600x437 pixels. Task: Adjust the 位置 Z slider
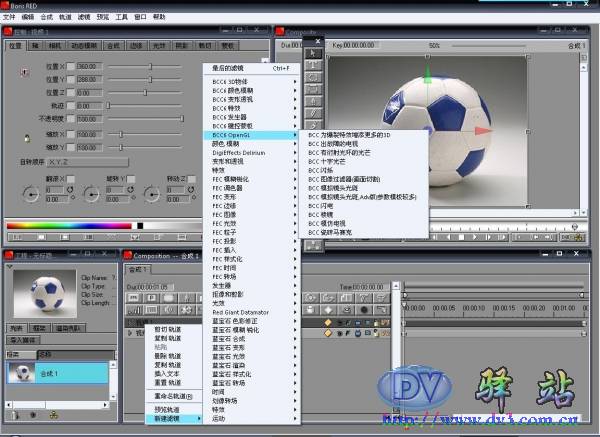[145, 93]
